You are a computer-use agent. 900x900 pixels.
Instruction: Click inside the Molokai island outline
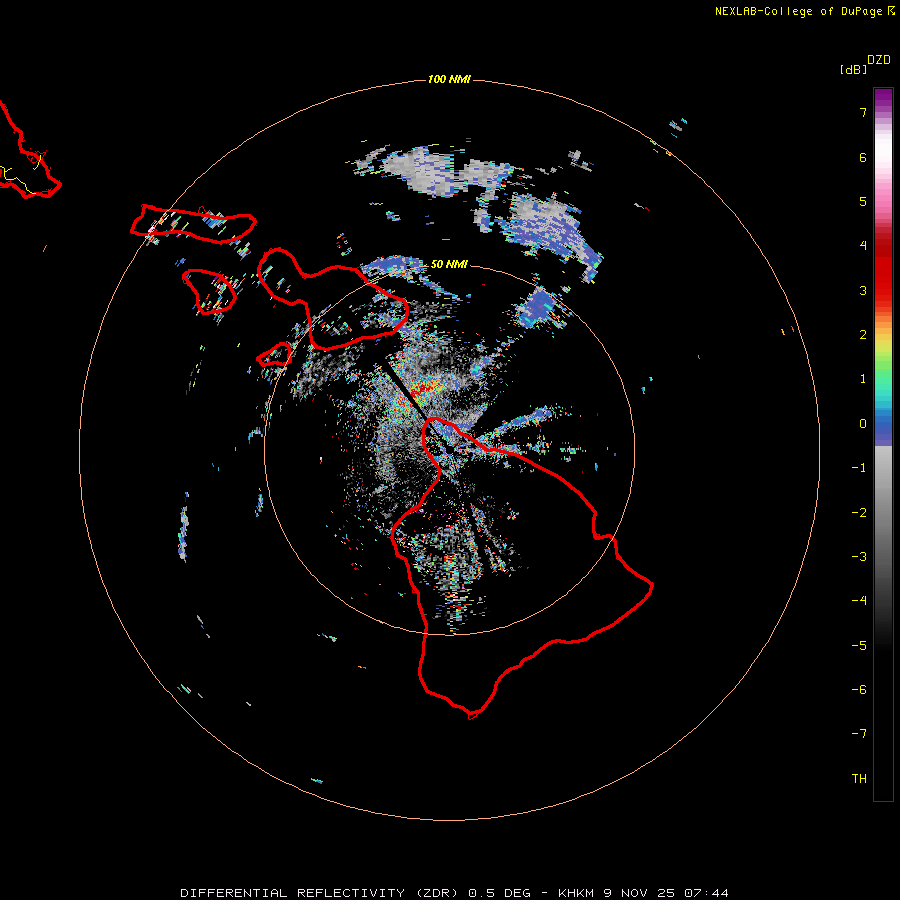[192, 223]
